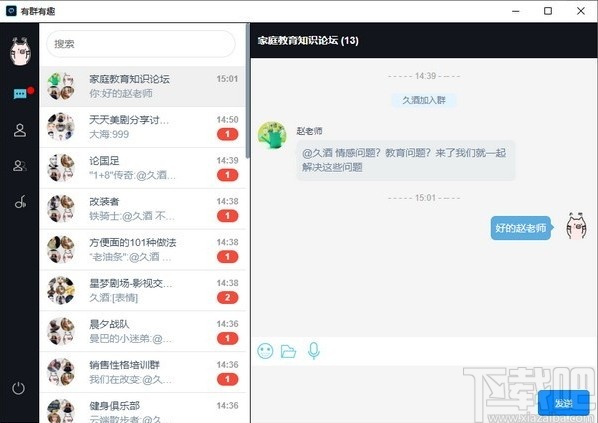598x423 pixels.
Task: Open the send file folder icon
Action: pos(288,351)
